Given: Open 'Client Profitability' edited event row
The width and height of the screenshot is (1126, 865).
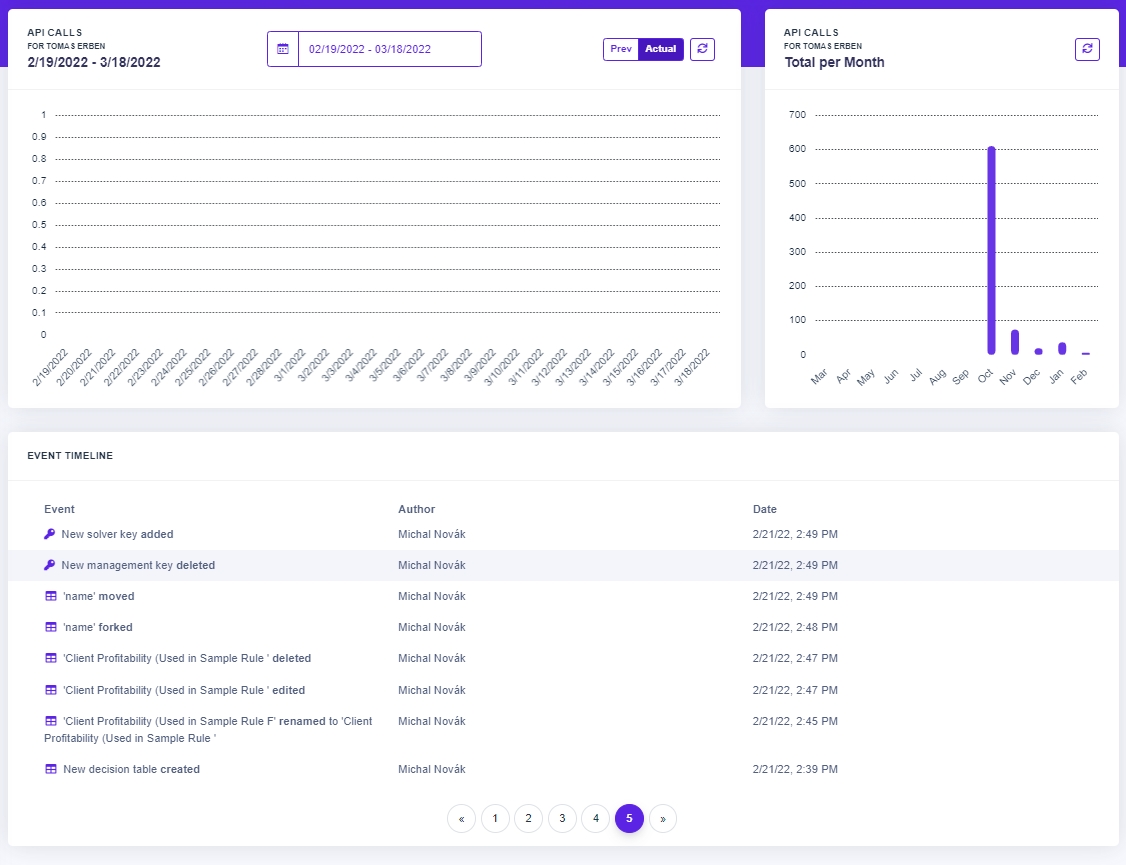Looking at the screenshot, I should (x=184, y=690).
